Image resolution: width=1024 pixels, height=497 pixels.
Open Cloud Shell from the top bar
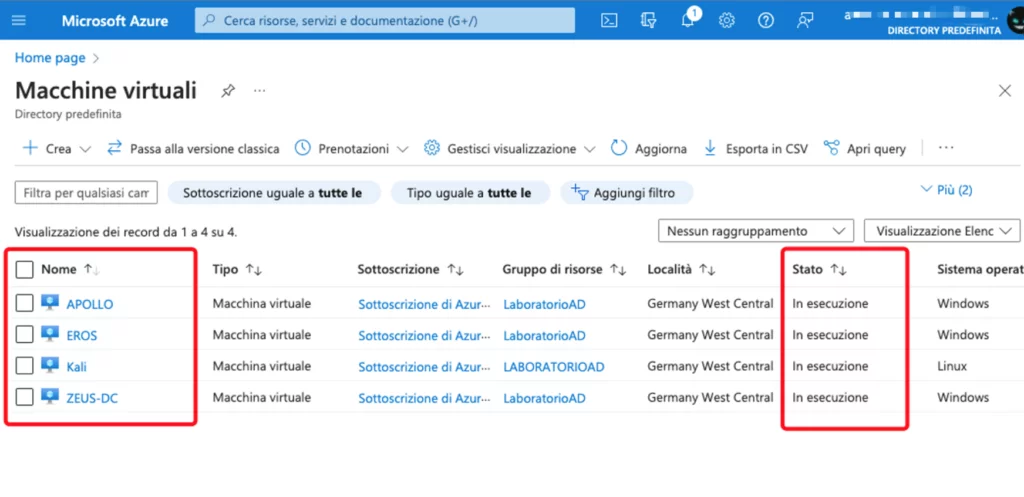609,20
